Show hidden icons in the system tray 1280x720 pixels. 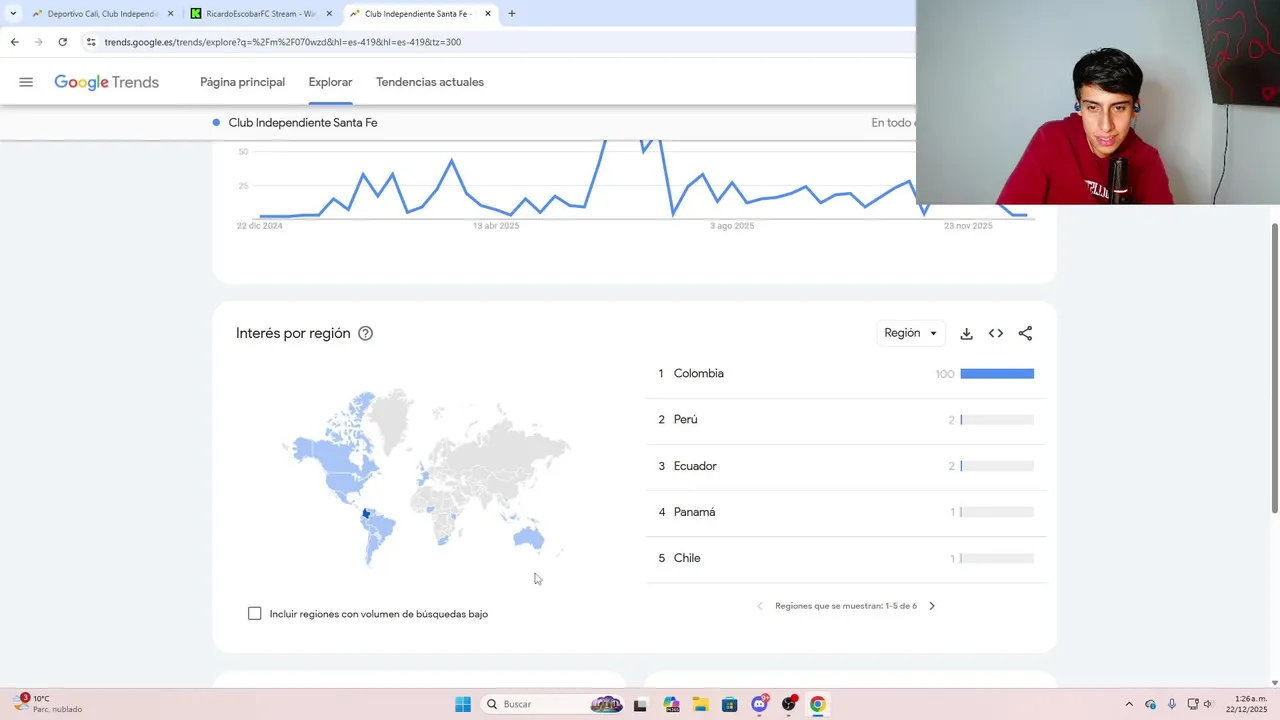pos(1129,704)
